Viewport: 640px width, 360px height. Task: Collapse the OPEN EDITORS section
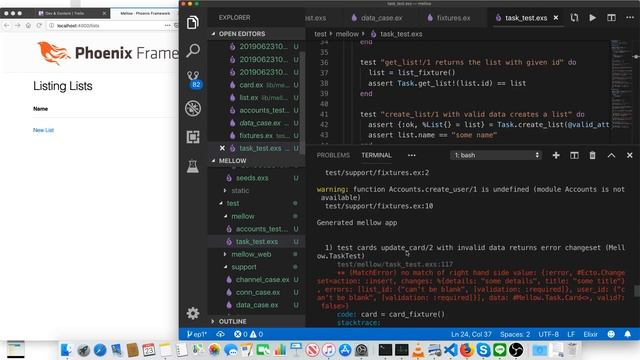[256, 34]
